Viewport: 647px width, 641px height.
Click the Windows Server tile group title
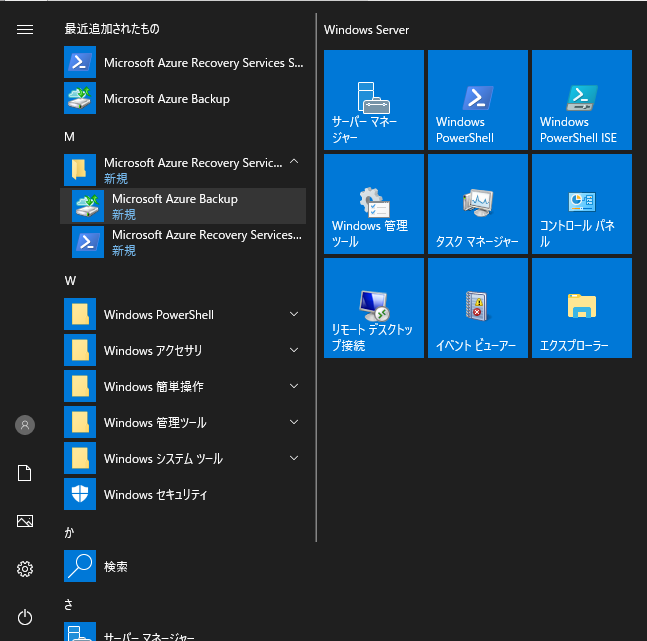pyautogui.click(x=366, y=30)
